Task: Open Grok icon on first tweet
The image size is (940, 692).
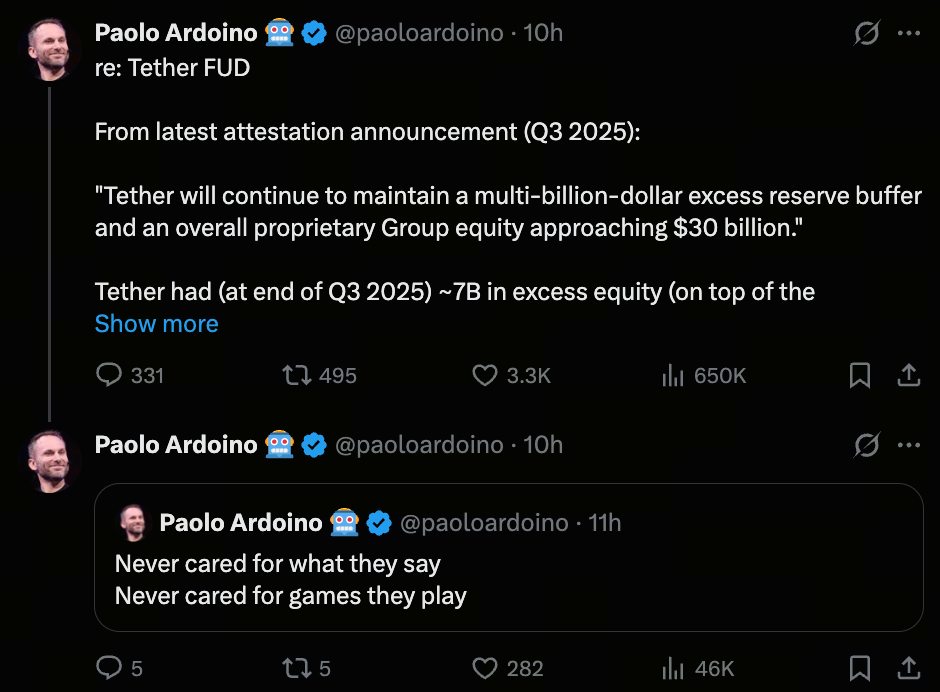Action: click(x=866, y=33)
